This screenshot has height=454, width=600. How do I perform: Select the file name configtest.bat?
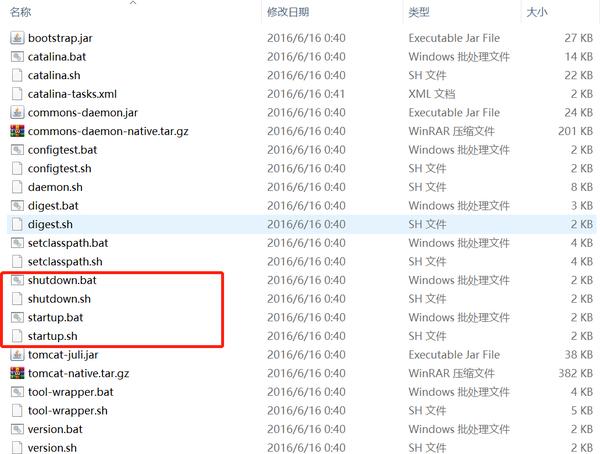[x=62, y=150]
